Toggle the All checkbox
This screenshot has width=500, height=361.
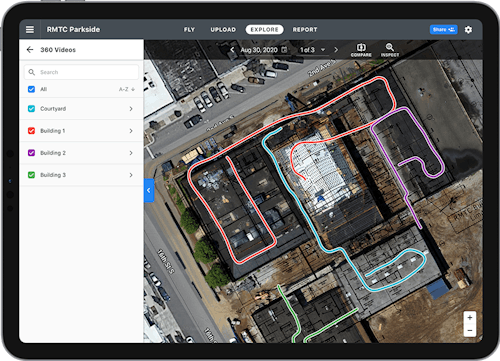[x=31, y=89]
